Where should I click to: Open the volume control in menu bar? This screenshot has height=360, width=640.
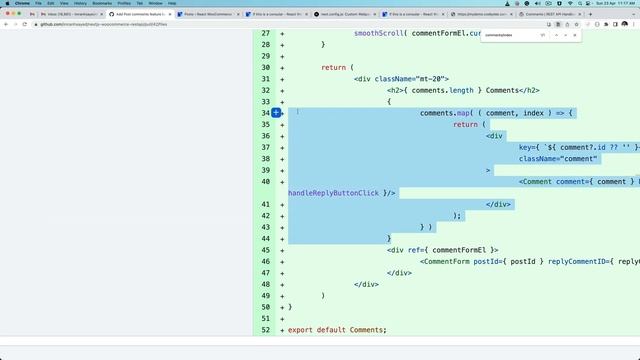coord(538,3)
